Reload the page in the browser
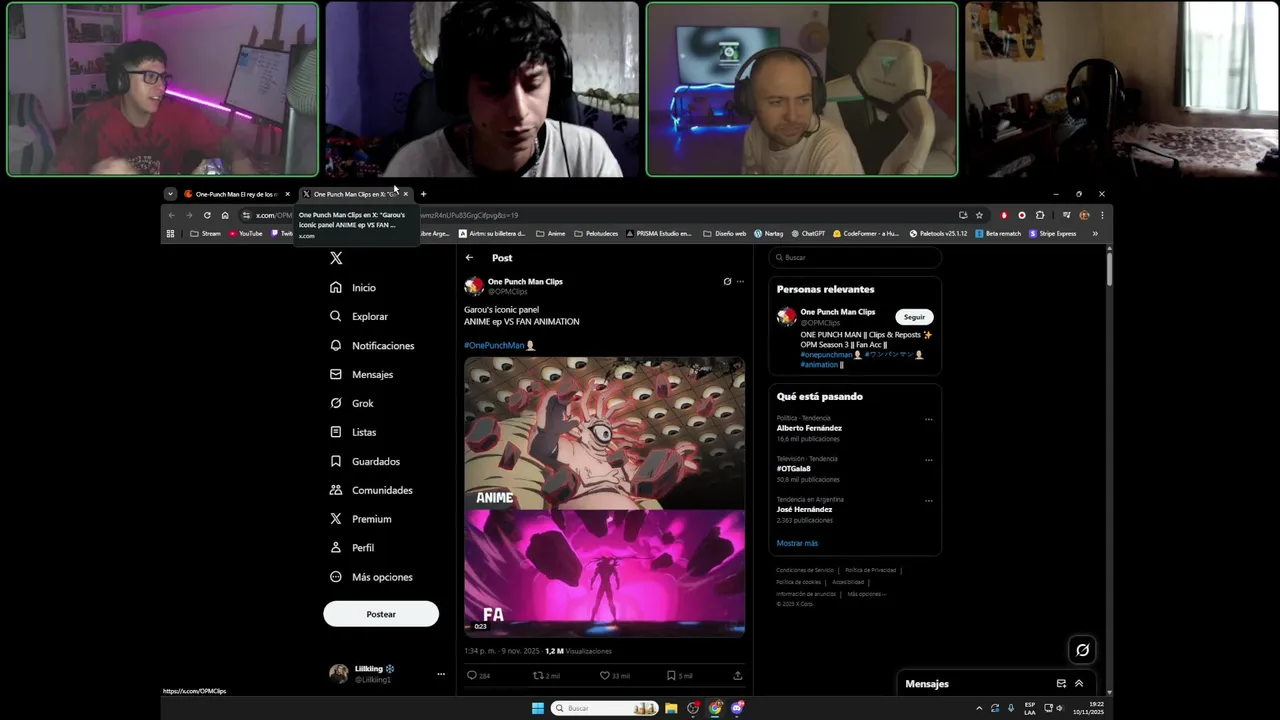Image resolution: width=1280 pixels, height=720 pixels. (x=207, y=215)
